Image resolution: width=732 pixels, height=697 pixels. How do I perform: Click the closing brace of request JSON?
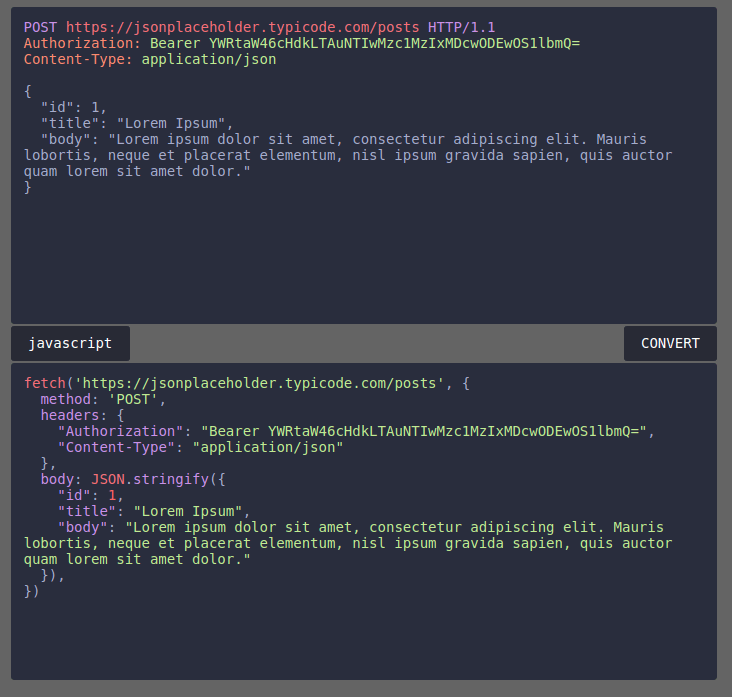point(28,187)
